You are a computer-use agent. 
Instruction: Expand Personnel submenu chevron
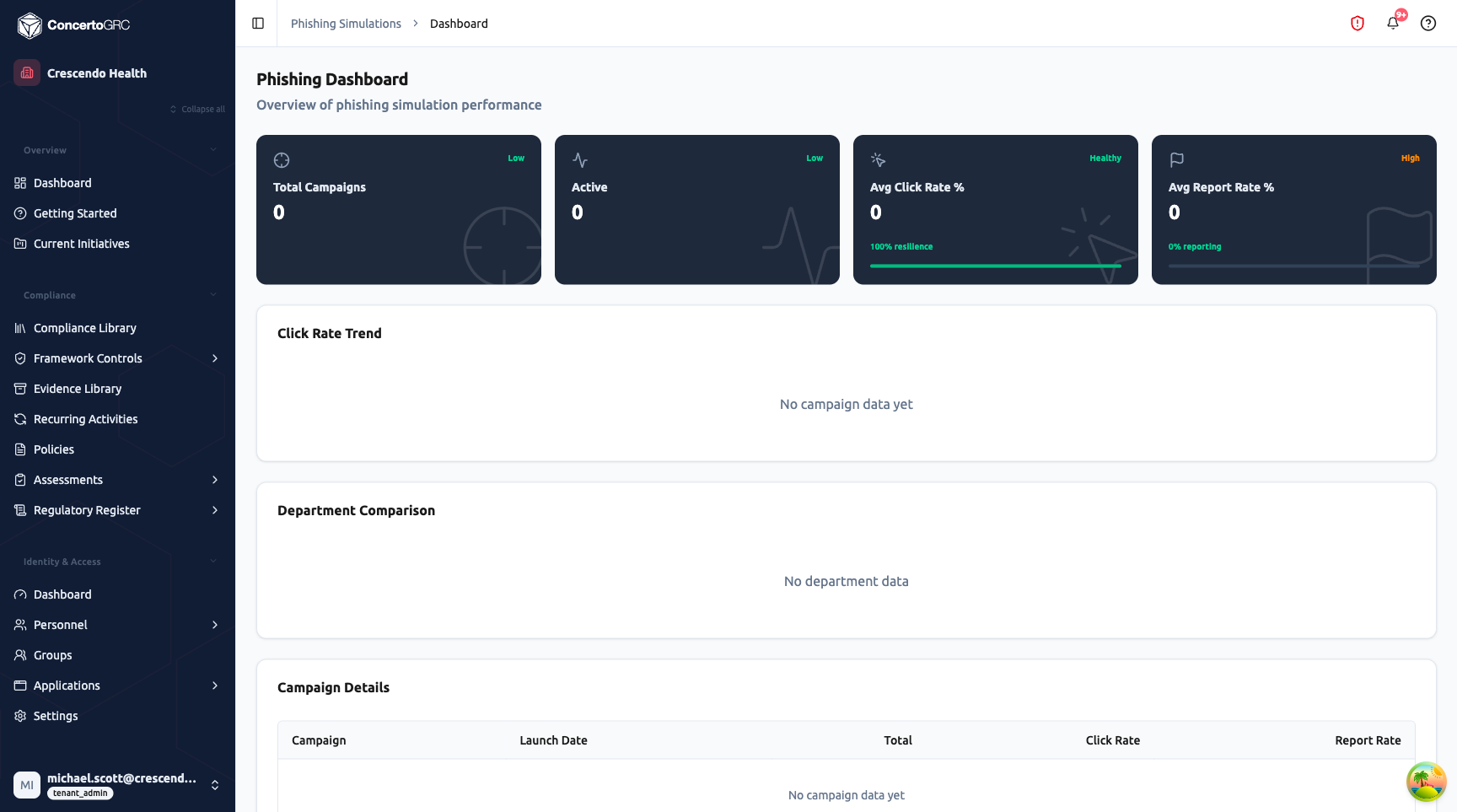click(215, 625)
